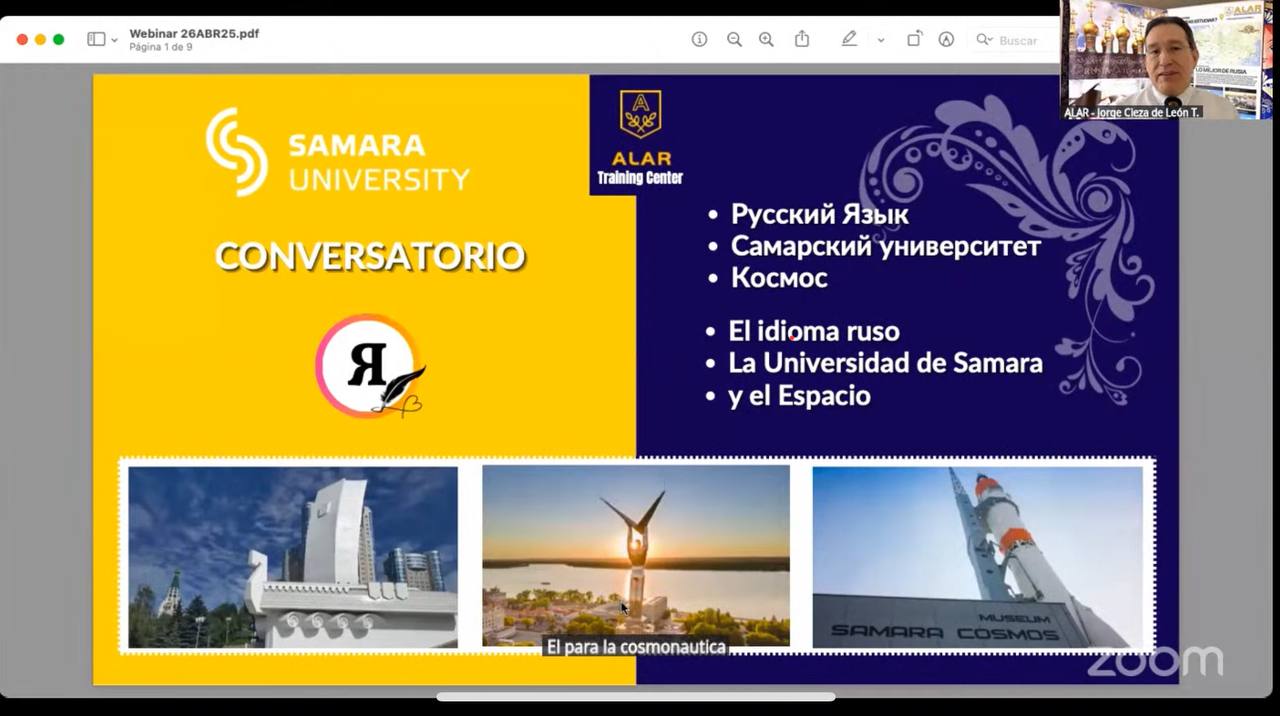Click the Samara Cosmos rocket photo
This screenshot has width=1280, height=716.
tap(978, 557)
